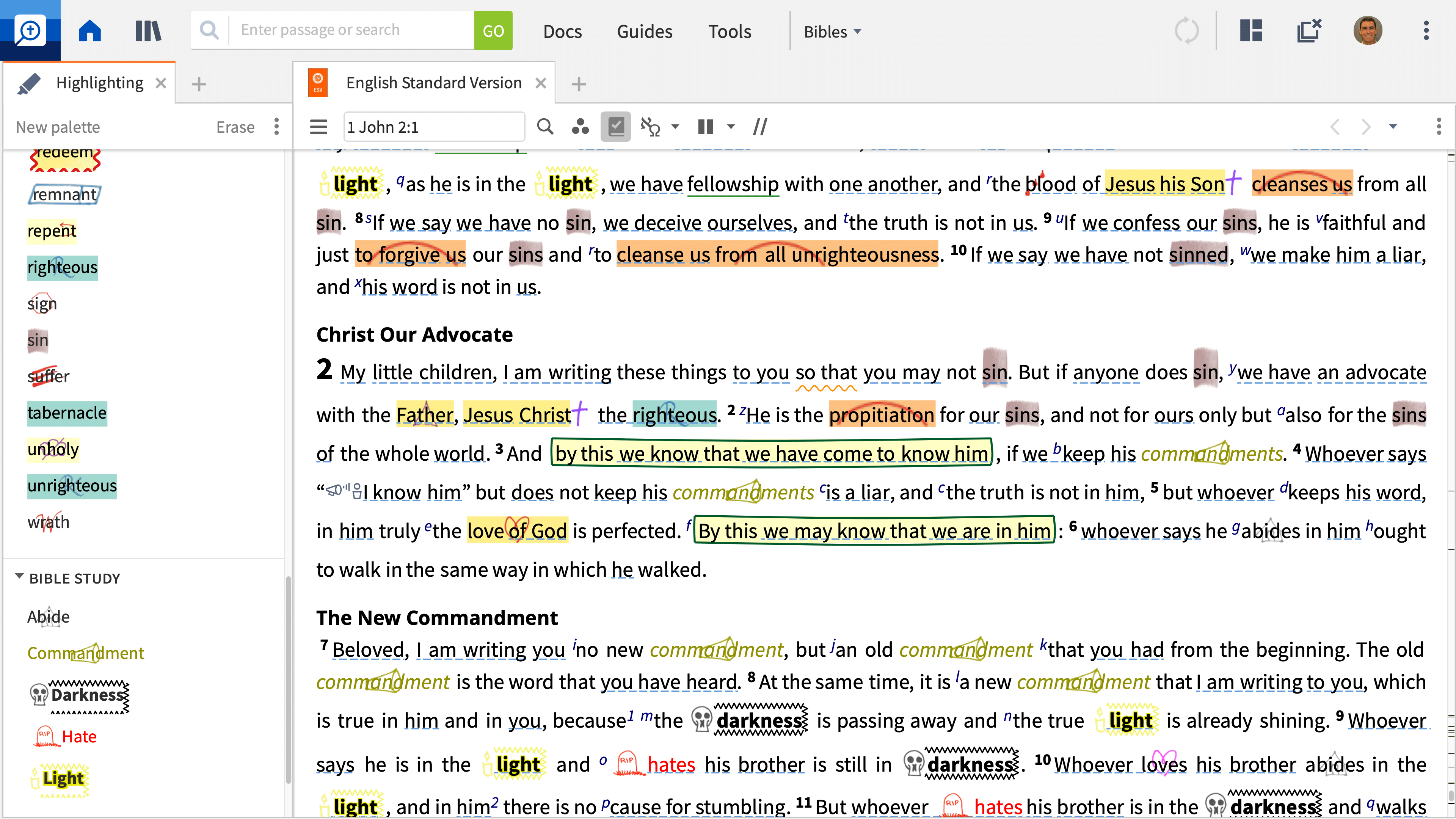Viewport: 1456px width, 819px height.
Task: Open the Highlighting panel kebab menu
Action: (276, 127)
